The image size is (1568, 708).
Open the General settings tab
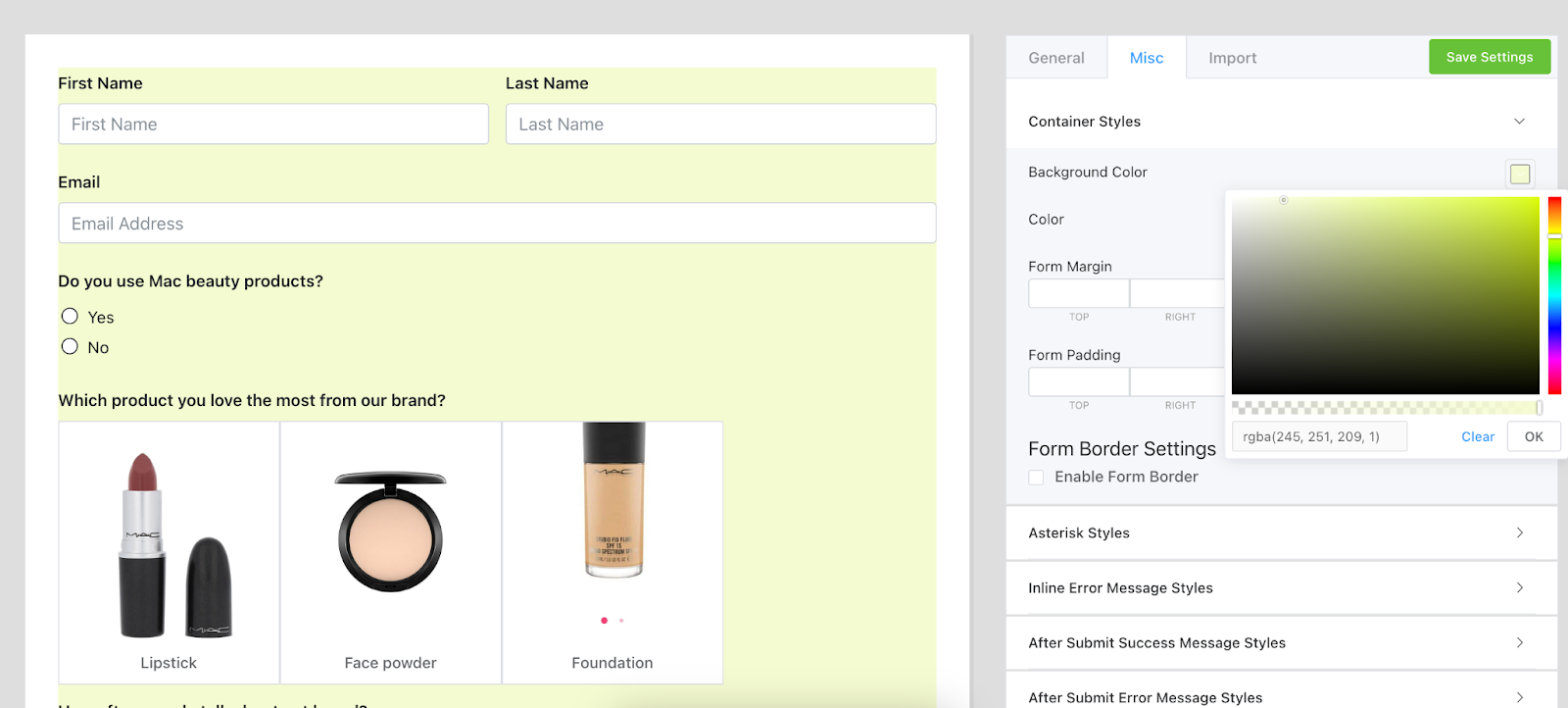[1056, 58]
